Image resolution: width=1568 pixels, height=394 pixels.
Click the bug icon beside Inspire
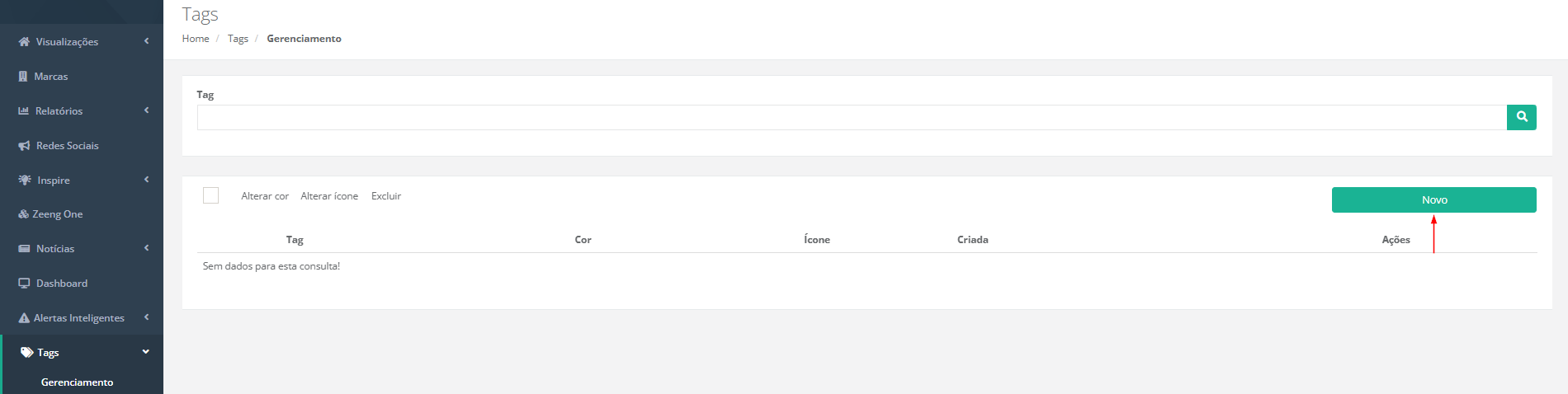tap(25, 180)
